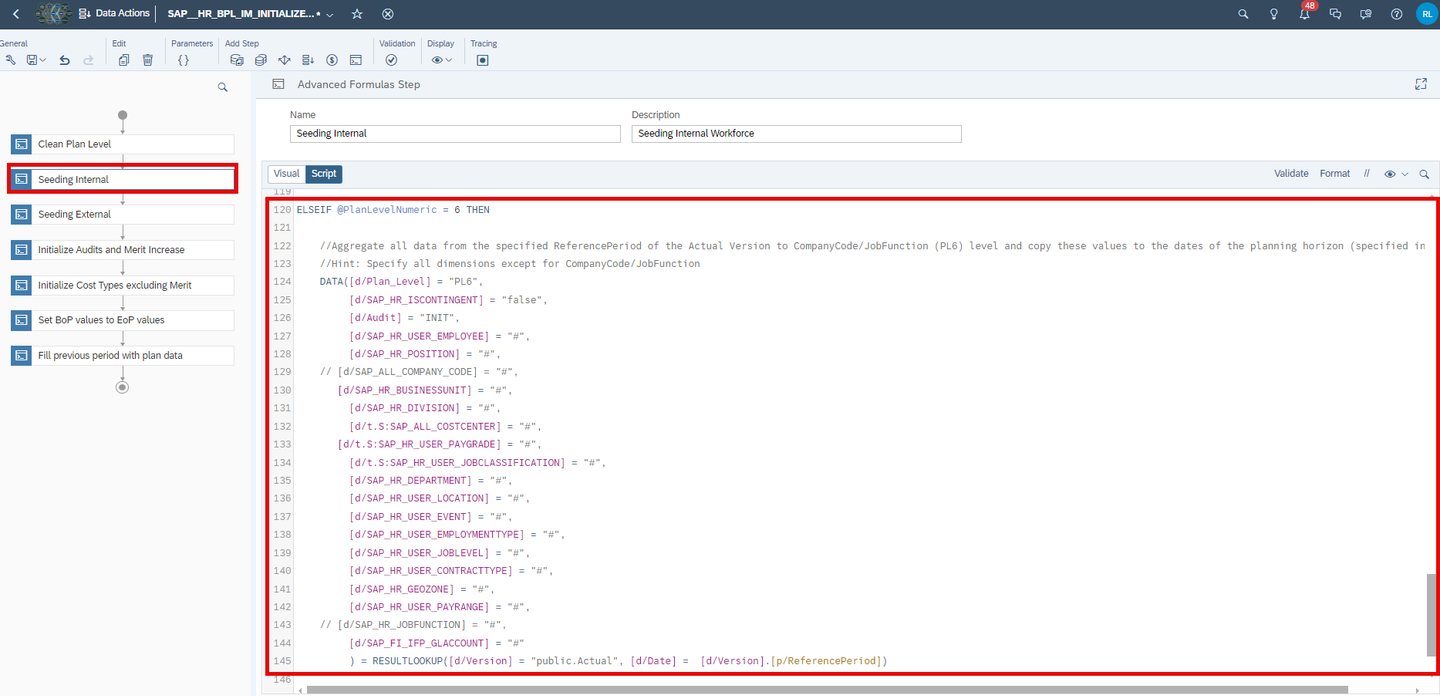Search steps with the left panel magnifier

coord(223,88)
